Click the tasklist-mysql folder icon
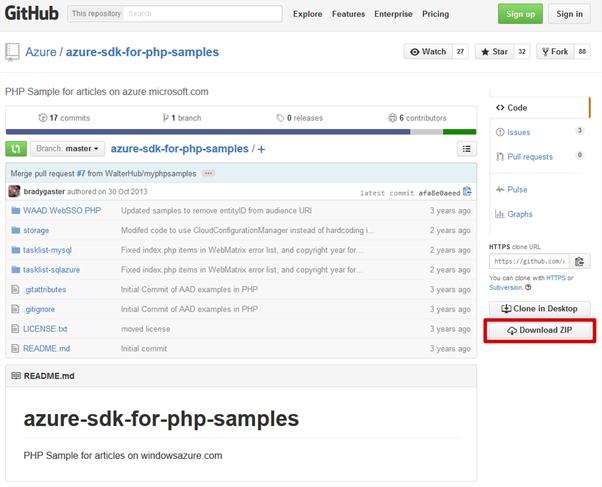The width and height of the screenshot is (602, 487). pos(15,250)
